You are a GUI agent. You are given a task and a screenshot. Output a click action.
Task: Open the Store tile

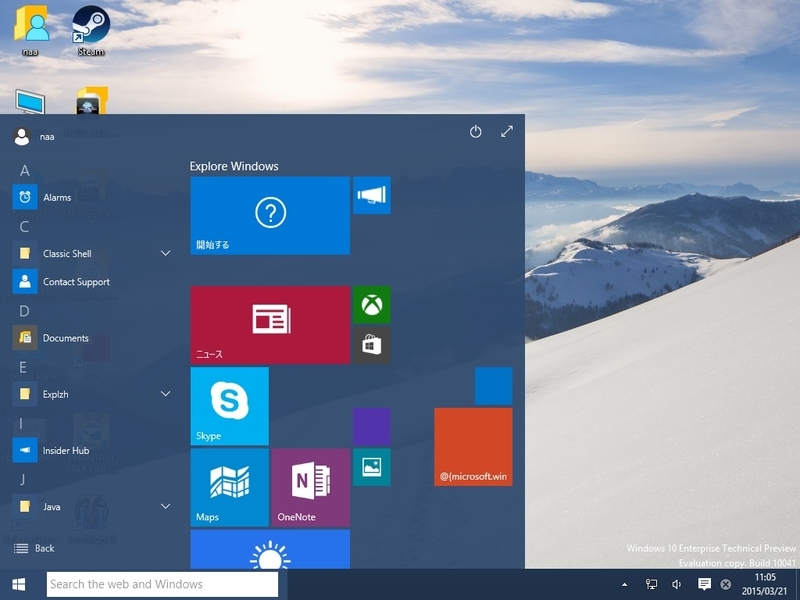372,345
